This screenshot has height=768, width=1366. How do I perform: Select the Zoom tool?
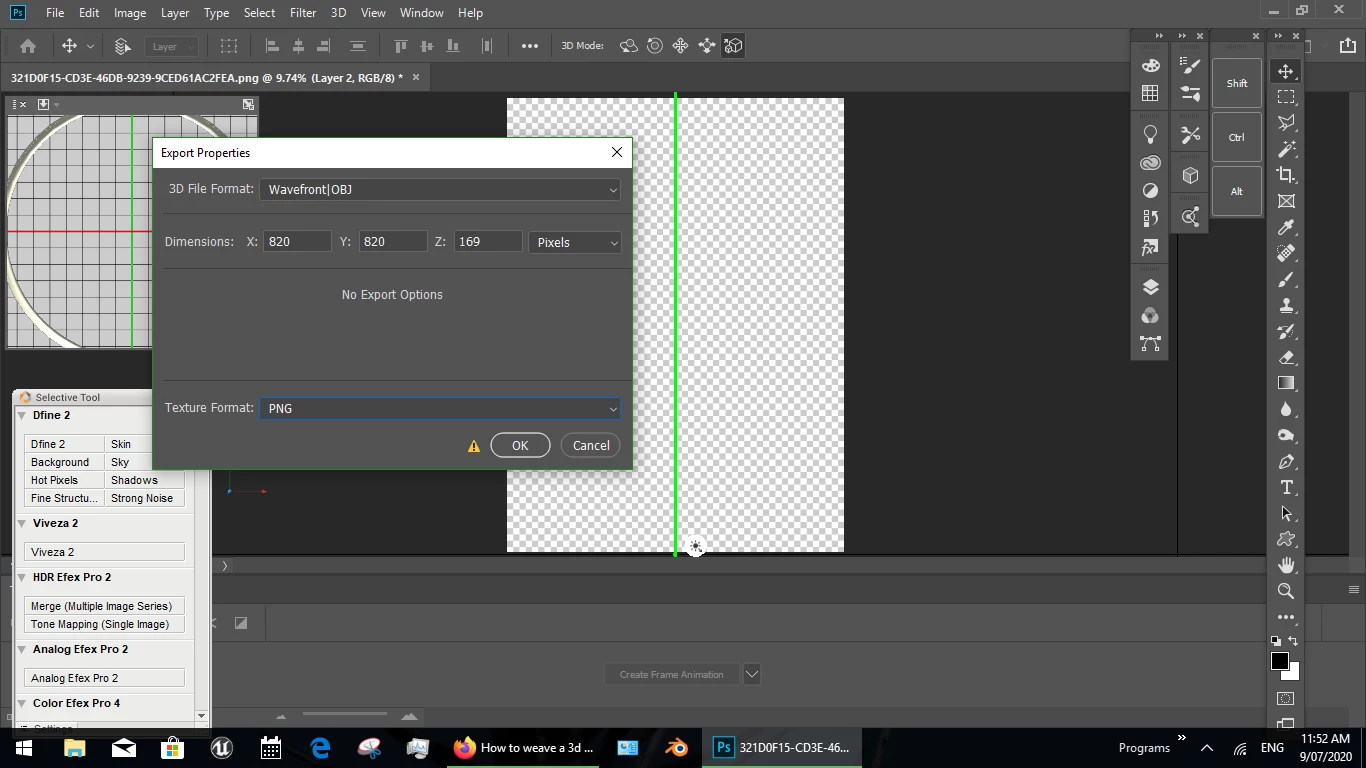[x=1286, y=591]
